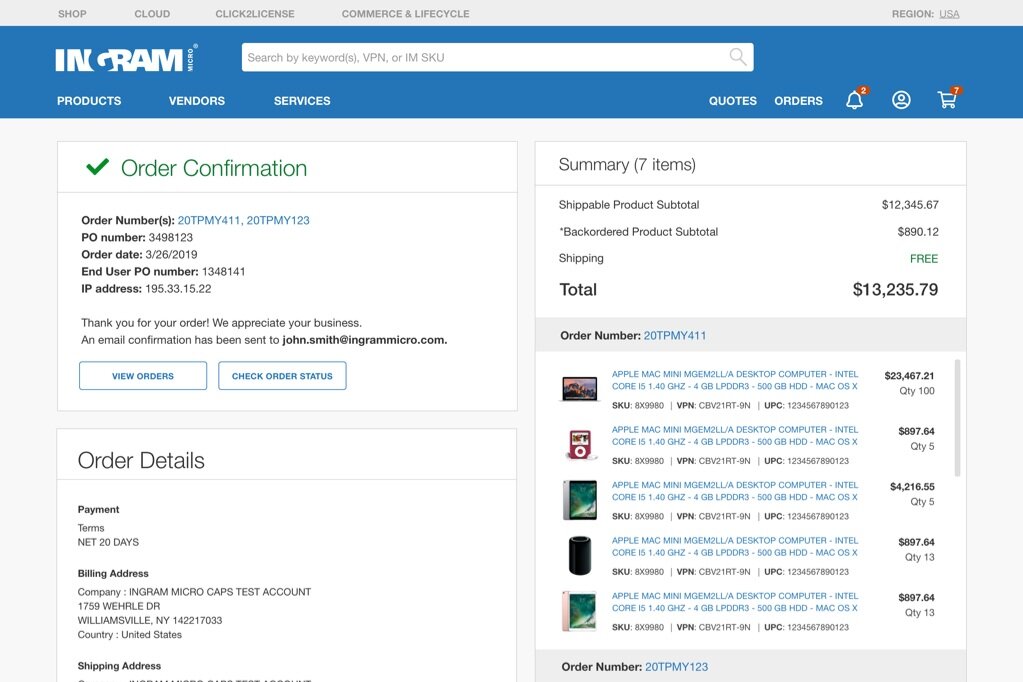
Task: Open 20TPMY123 link at bottom of Summary
Action: point(676,667)
